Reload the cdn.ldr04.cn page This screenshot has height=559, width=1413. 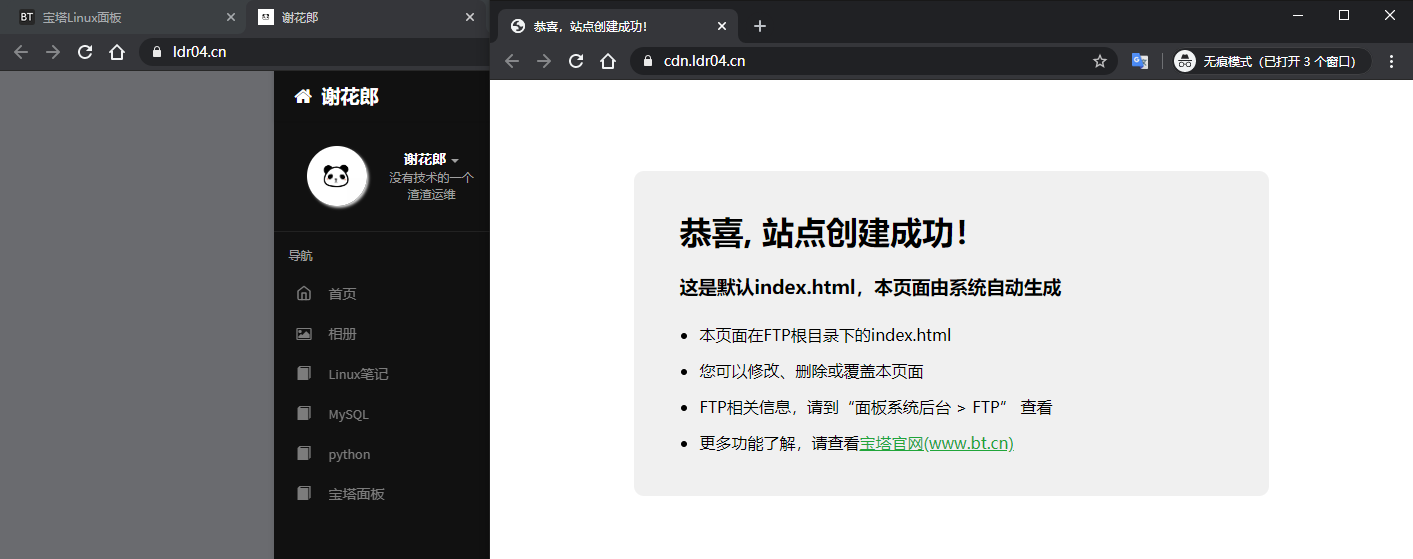coord(576,61)
